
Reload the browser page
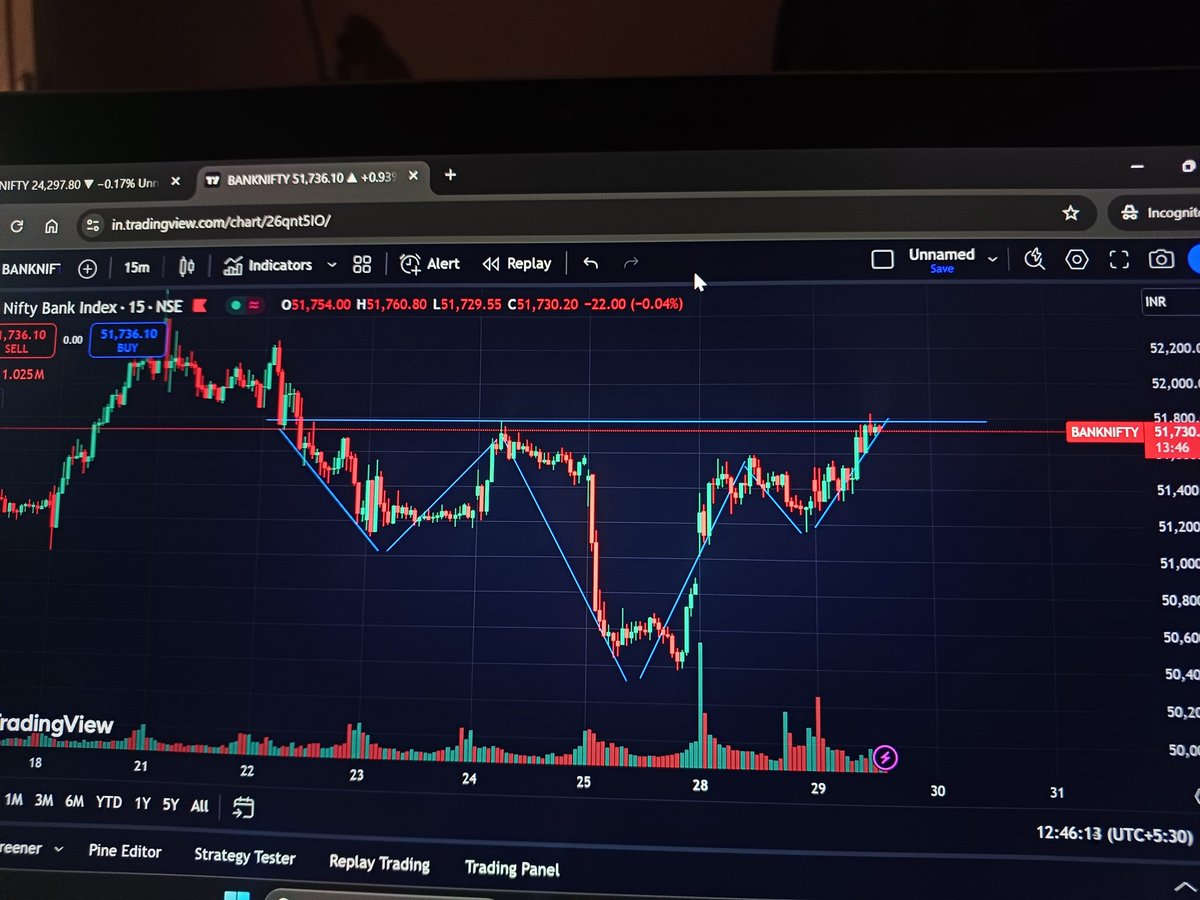16,226
